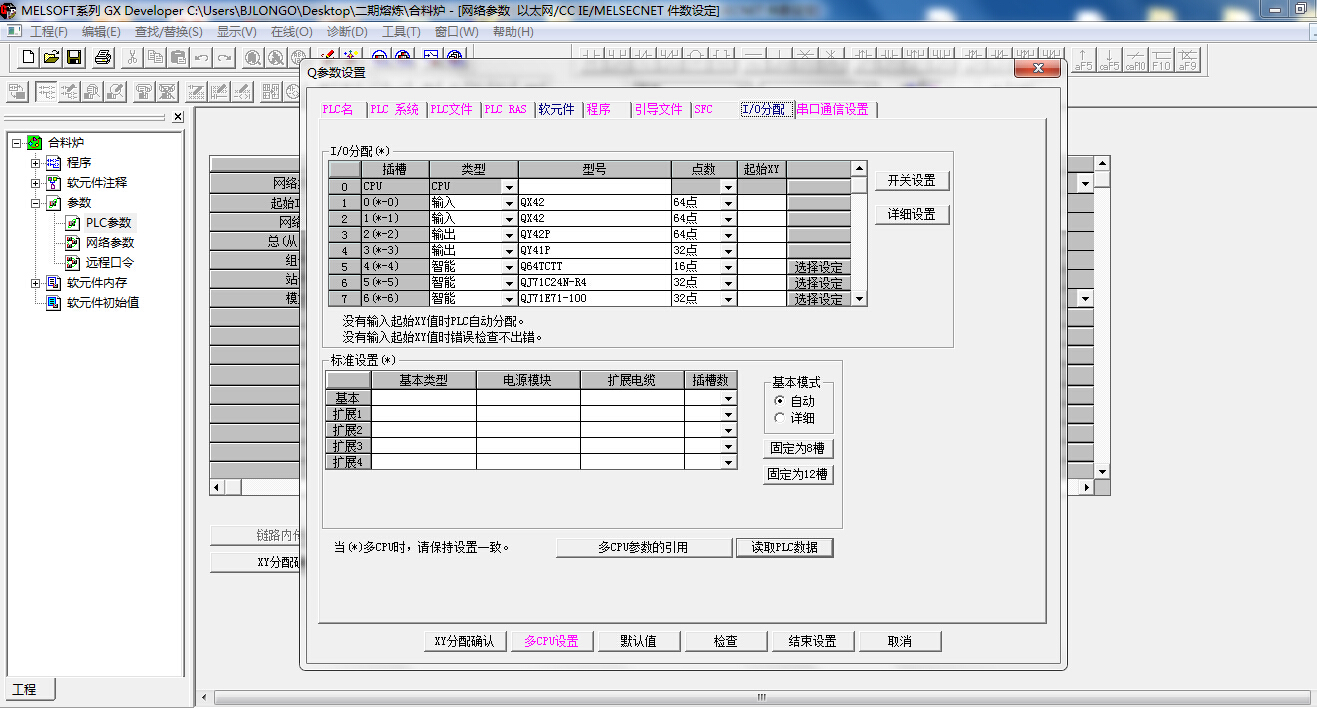This screenshot has width=1317, height=709.
Task: Click the Save Project floppy icon
Action: coord(74,57)
